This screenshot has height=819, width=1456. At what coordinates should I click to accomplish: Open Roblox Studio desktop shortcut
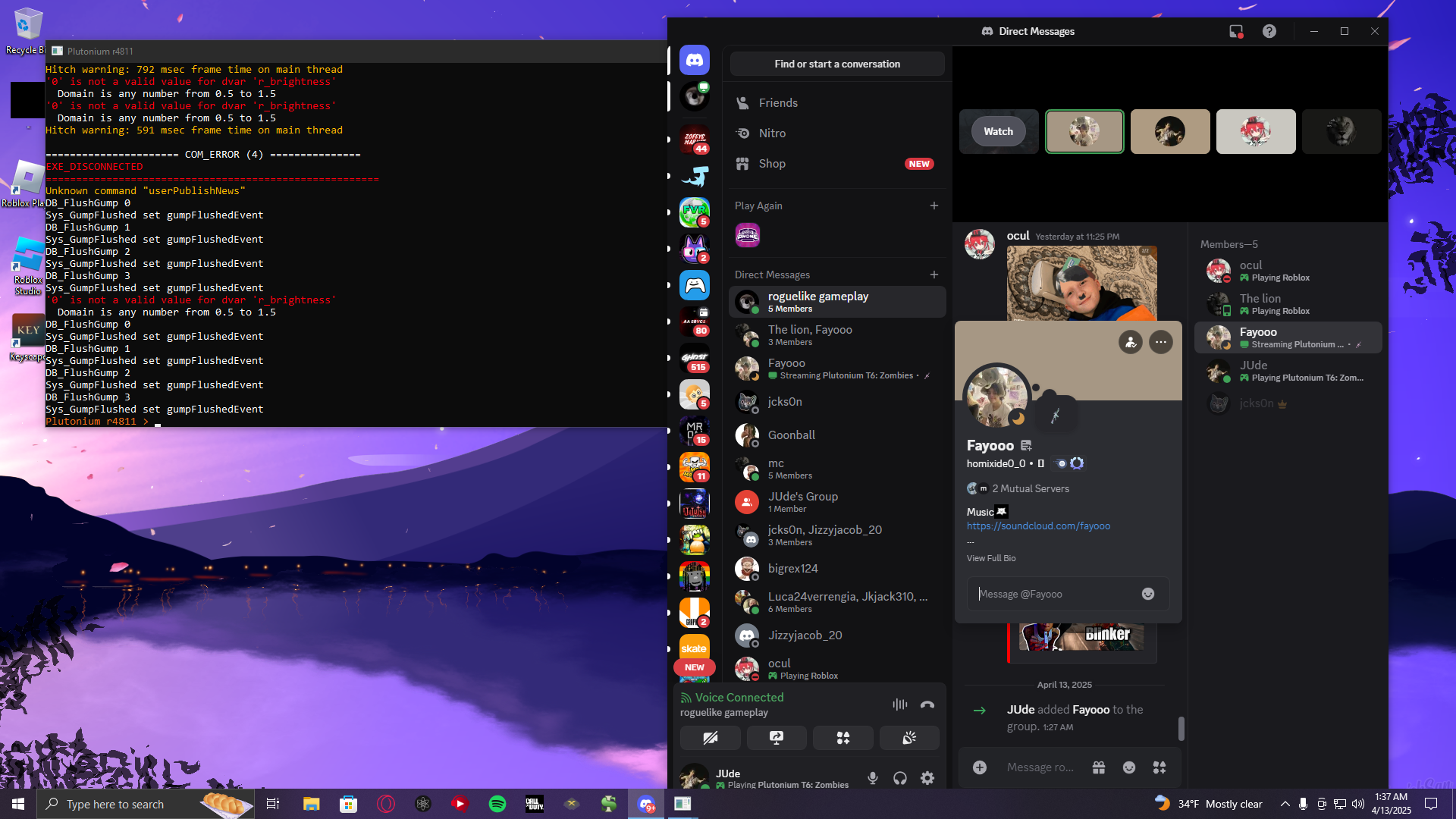point(27,265)
